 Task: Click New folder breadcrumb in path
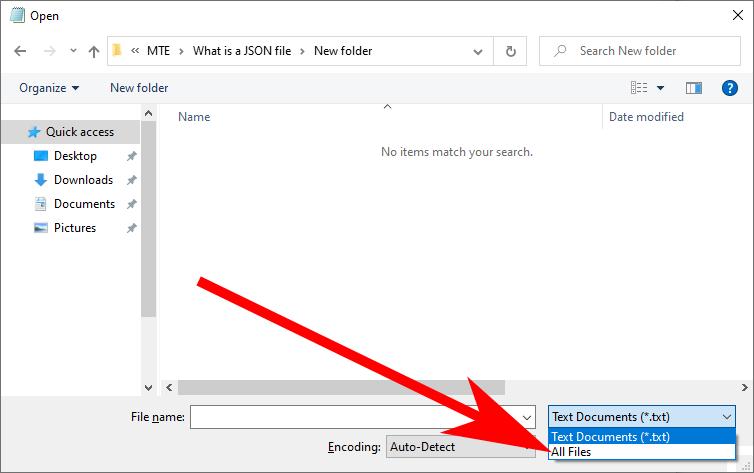[343, 51]
